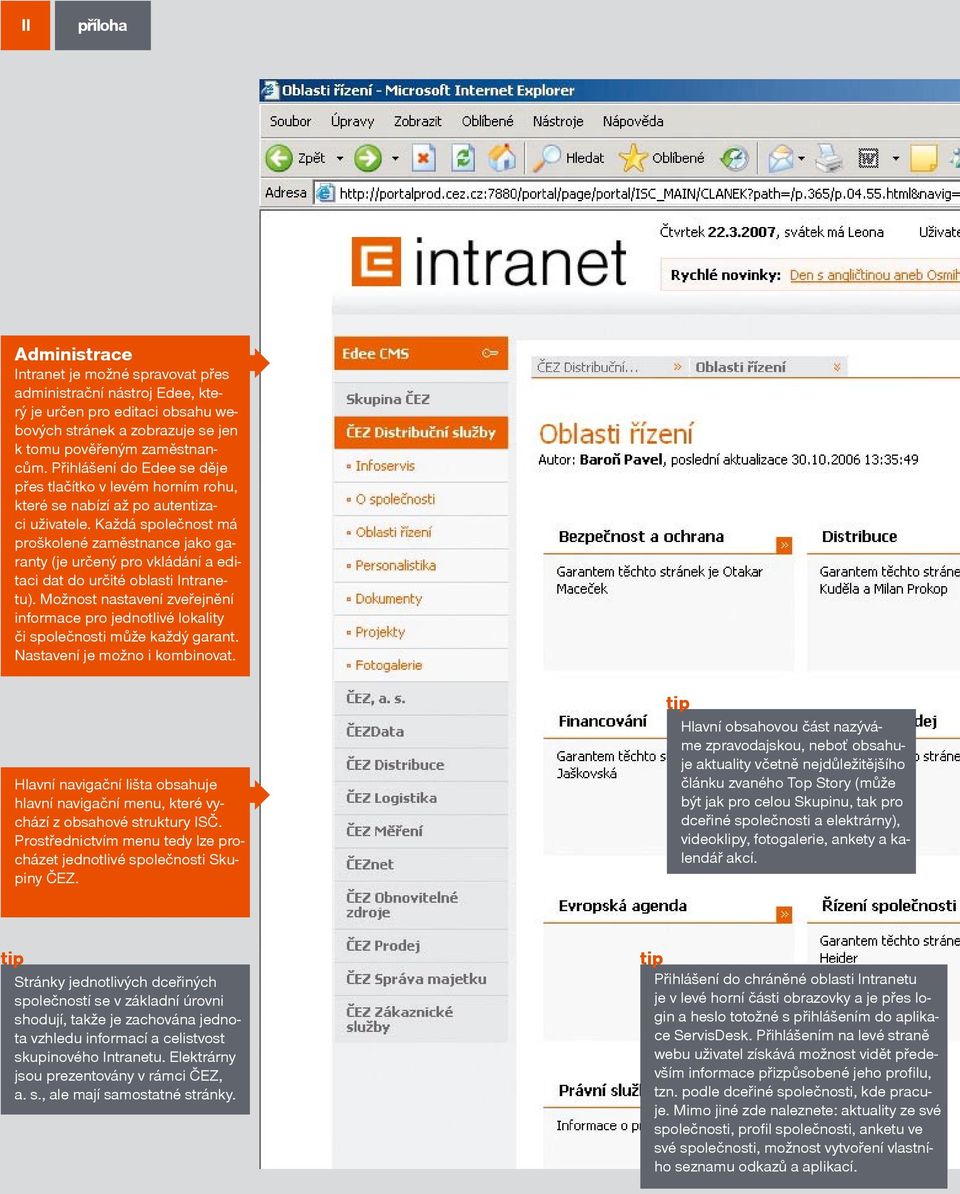Open browsing History icon

pos(735,158)
